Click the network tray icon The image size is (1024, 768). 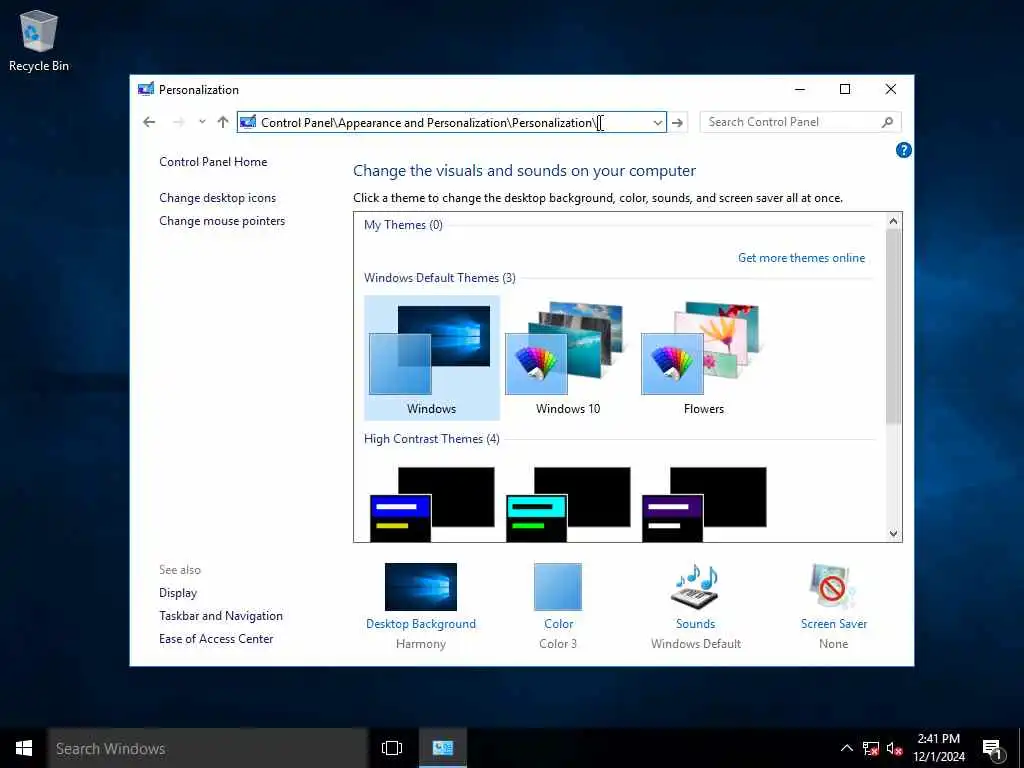click(x=871, y=748)
